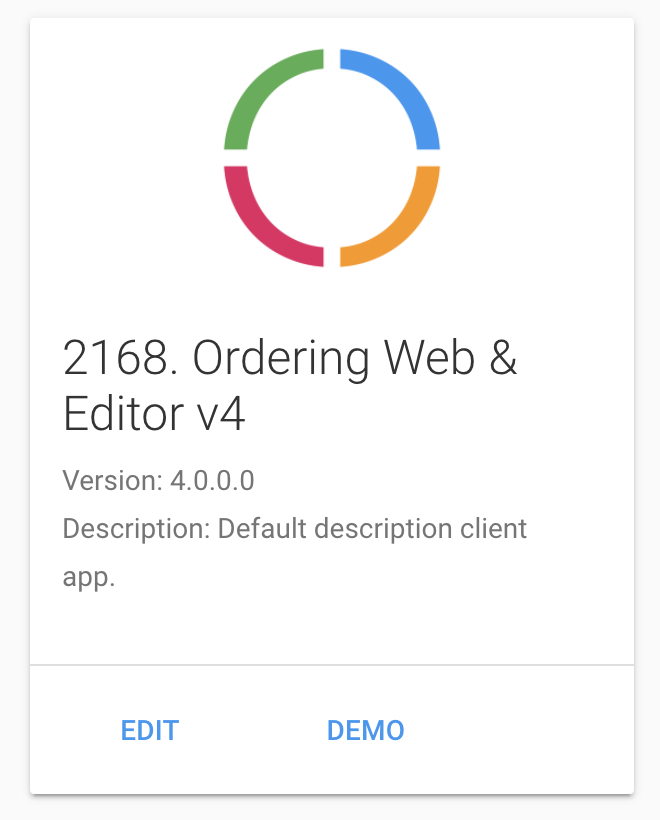Viewport: 660px width, 820px height.
Task: Open the DEMO link
Action: tap(366, 731)
